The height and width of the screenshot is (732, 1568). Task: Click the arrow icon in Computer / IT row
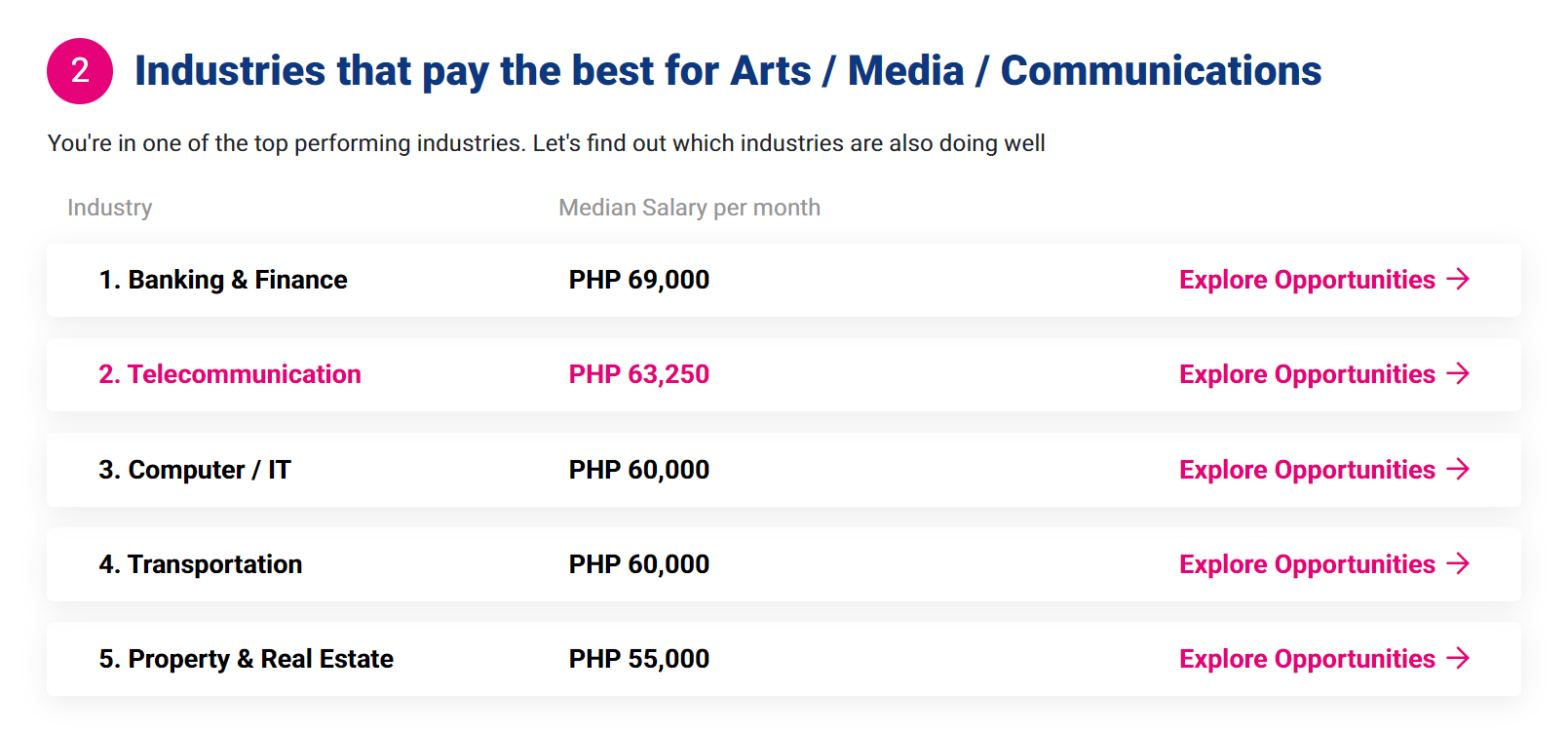tap(1458, 470)
